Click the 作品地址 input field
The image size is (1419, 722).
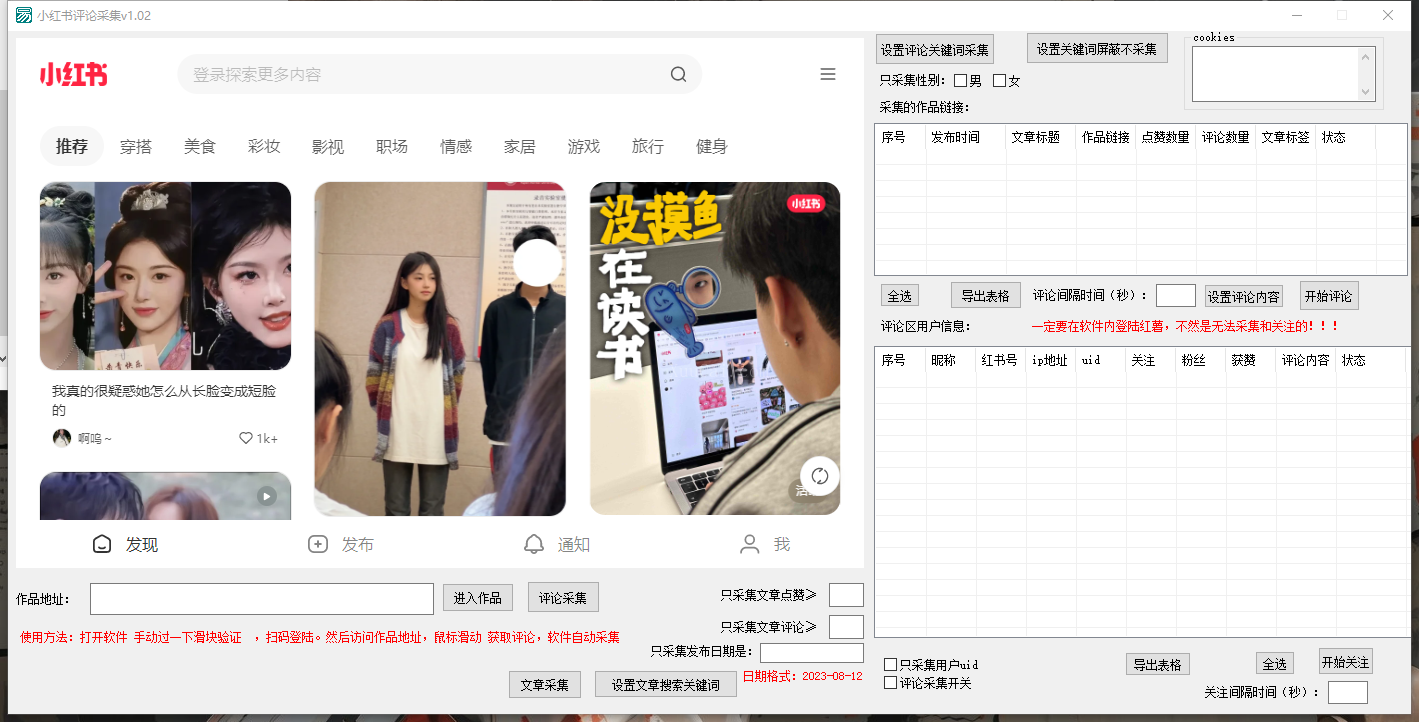[x=261, y=599]
